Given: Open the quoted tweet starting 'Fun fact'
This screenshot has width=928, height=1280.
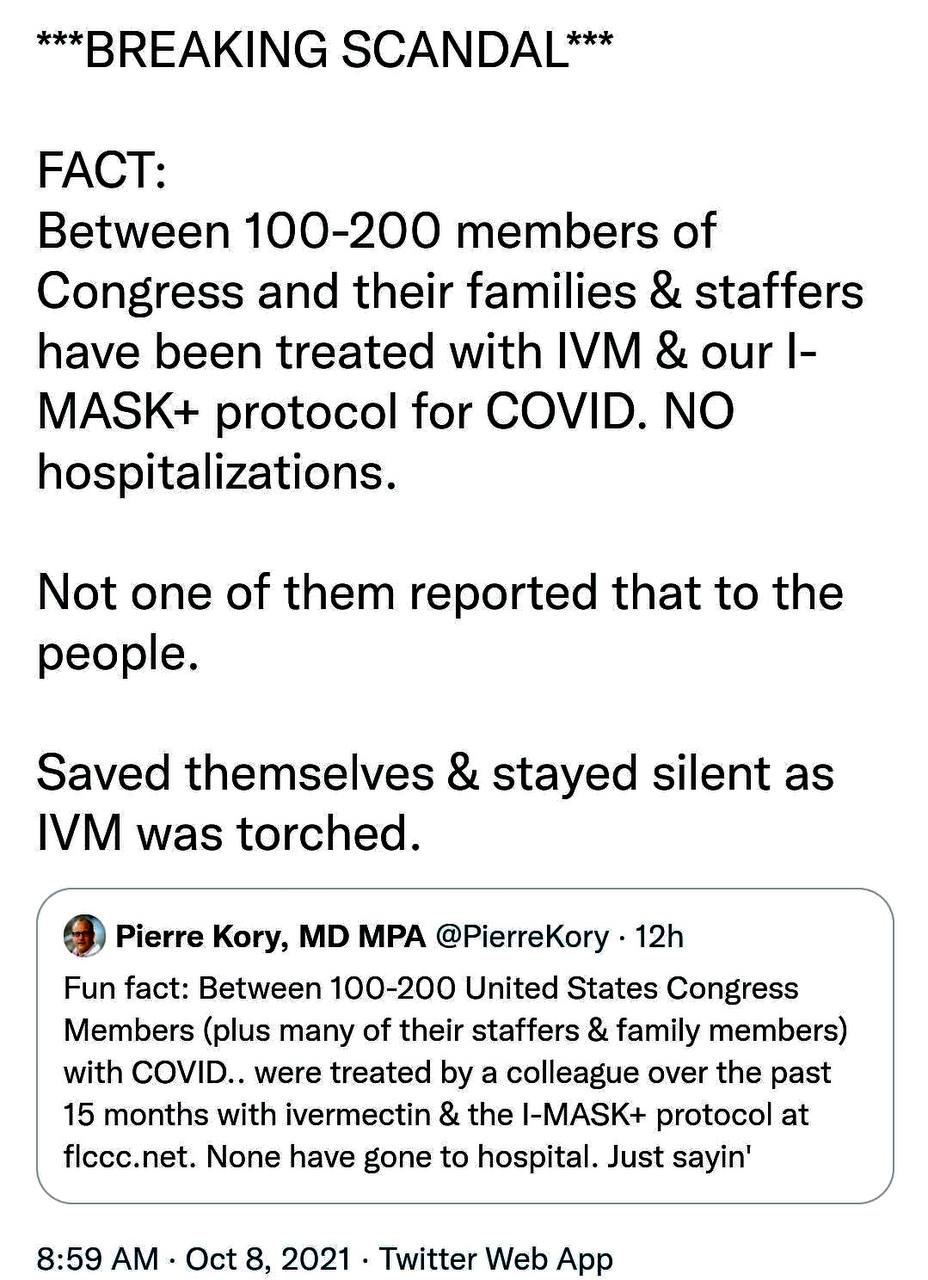Looking at the screenshot, I should (464, 1045).
